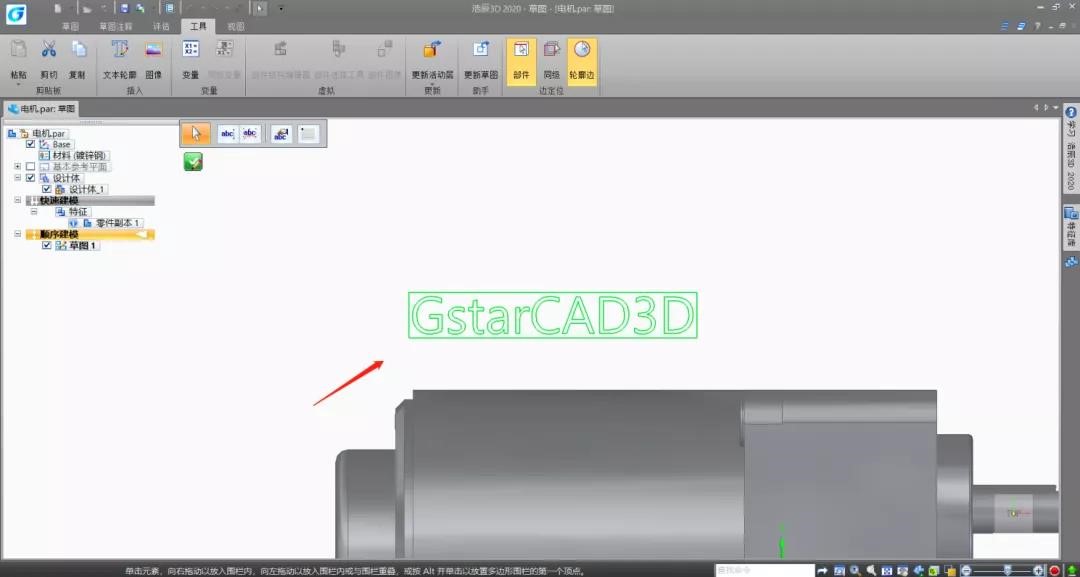The width and height of the screenshot is (1080, 577).
Task: Toggle the 同级 locate option
Action: pyautogui.click(x=552, y=61)
